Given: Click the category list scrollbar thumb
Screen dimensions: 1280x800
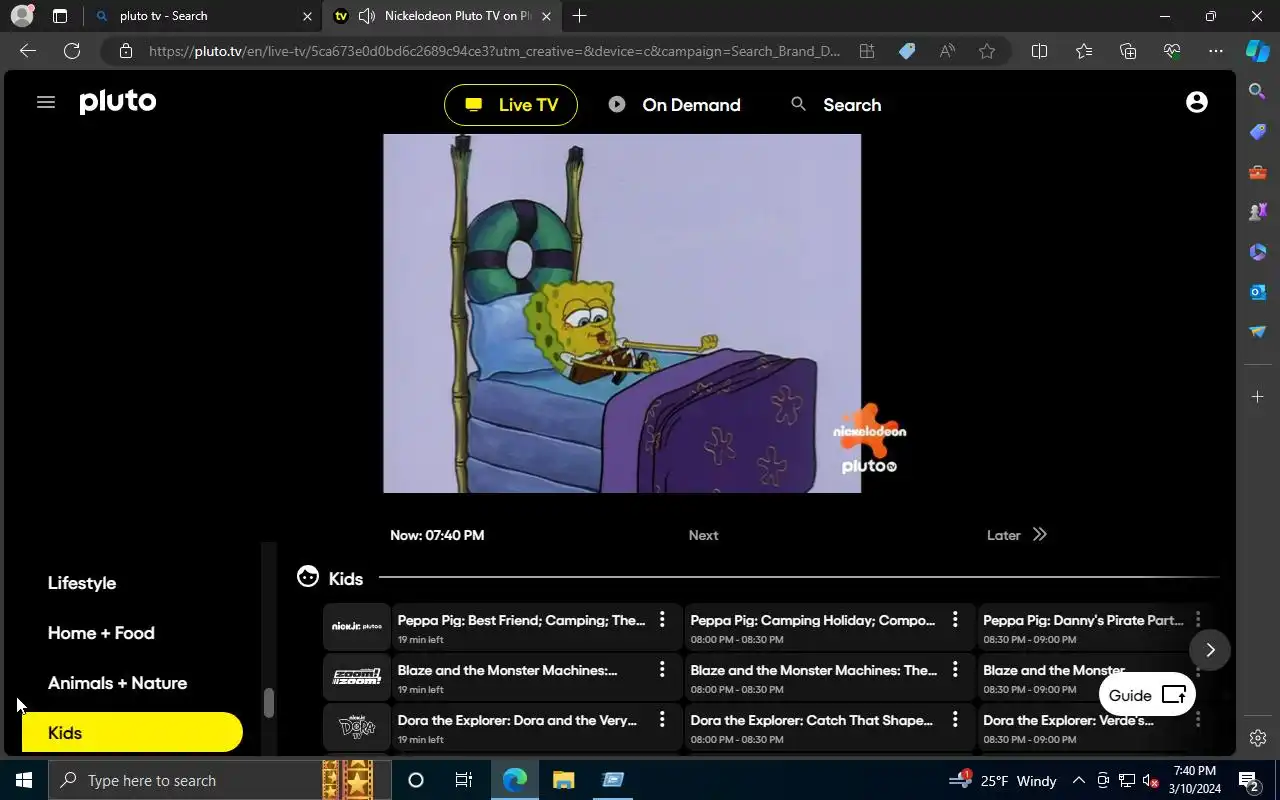Looking at the screenshot, I should pos(268,703).
